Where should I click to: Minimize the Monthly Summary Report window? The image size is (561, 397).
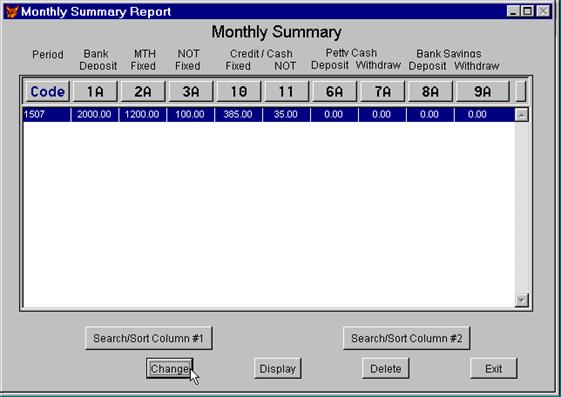coord(513,11)
